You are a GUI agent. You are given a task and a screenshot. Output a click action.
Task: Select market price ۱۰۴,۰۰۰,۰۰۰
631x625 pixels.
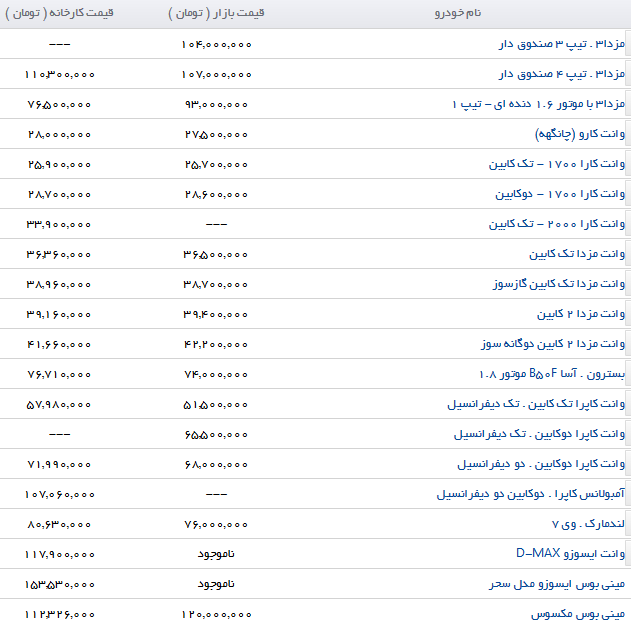coord(217,44)
